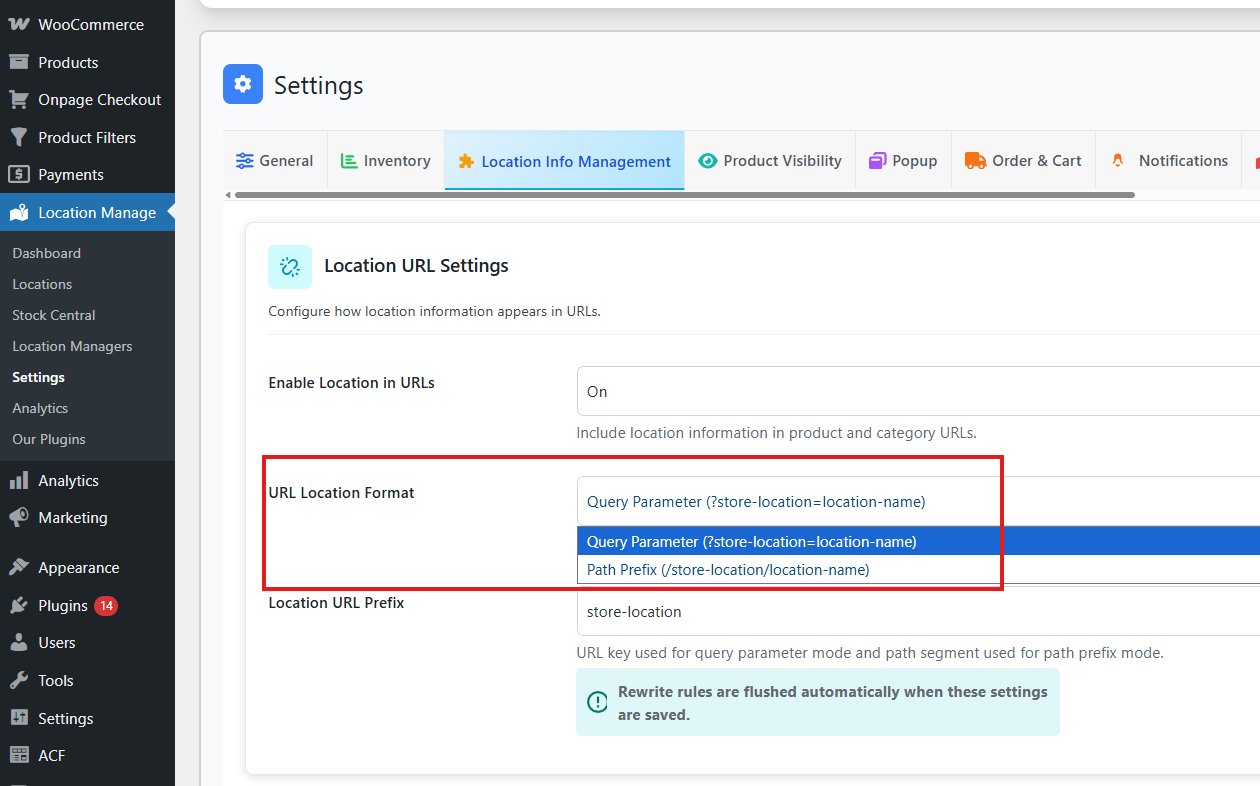Image resolution: width=1260 pixels, height=786 pixels.
Task: Go to the Notifications tab
Action: (1169, 160)
